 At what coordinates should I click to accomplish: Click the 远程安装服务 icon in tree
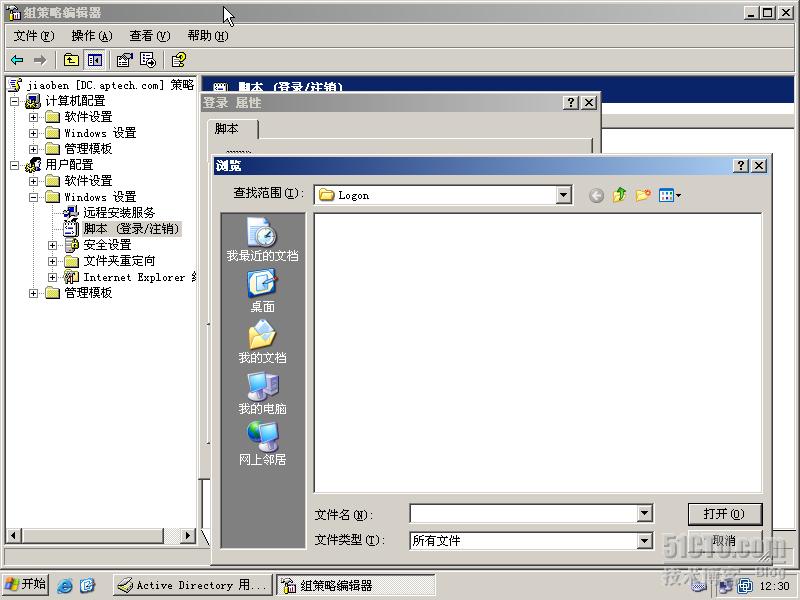pyautogui.click(x=70, y=212)
